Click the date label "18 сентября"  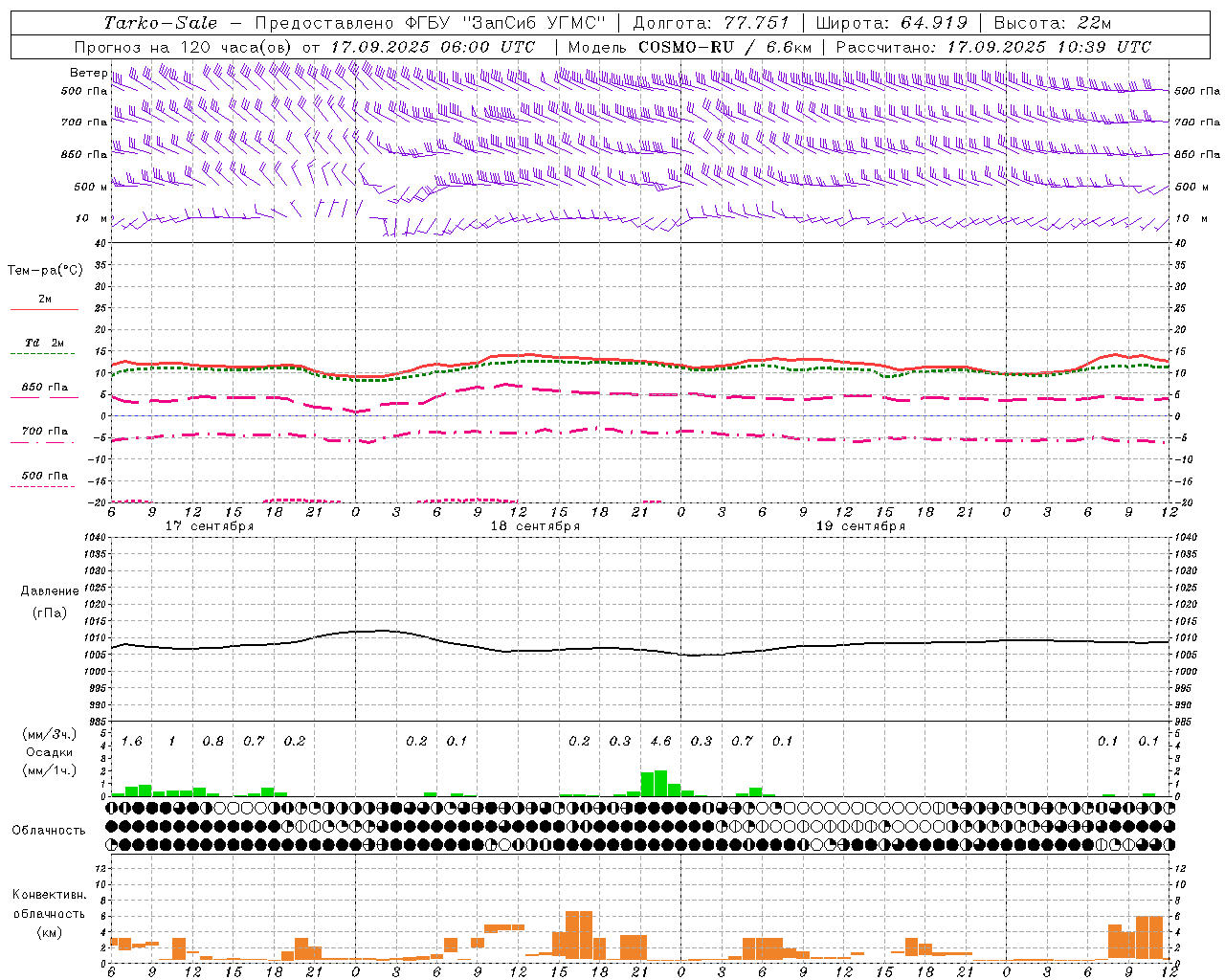(535, 526)
